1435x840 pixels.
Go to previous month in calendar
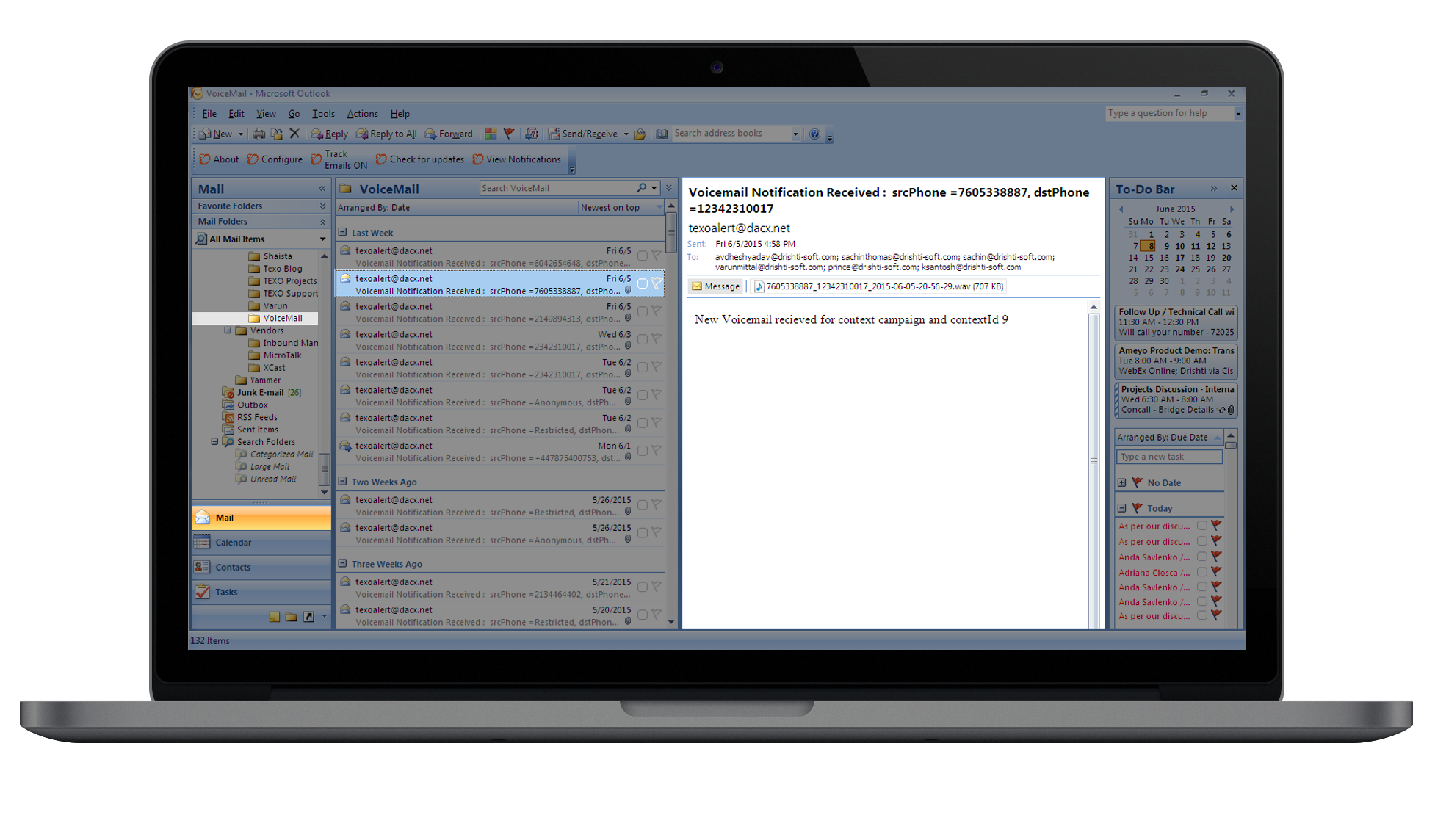[x=1121, y=209]
